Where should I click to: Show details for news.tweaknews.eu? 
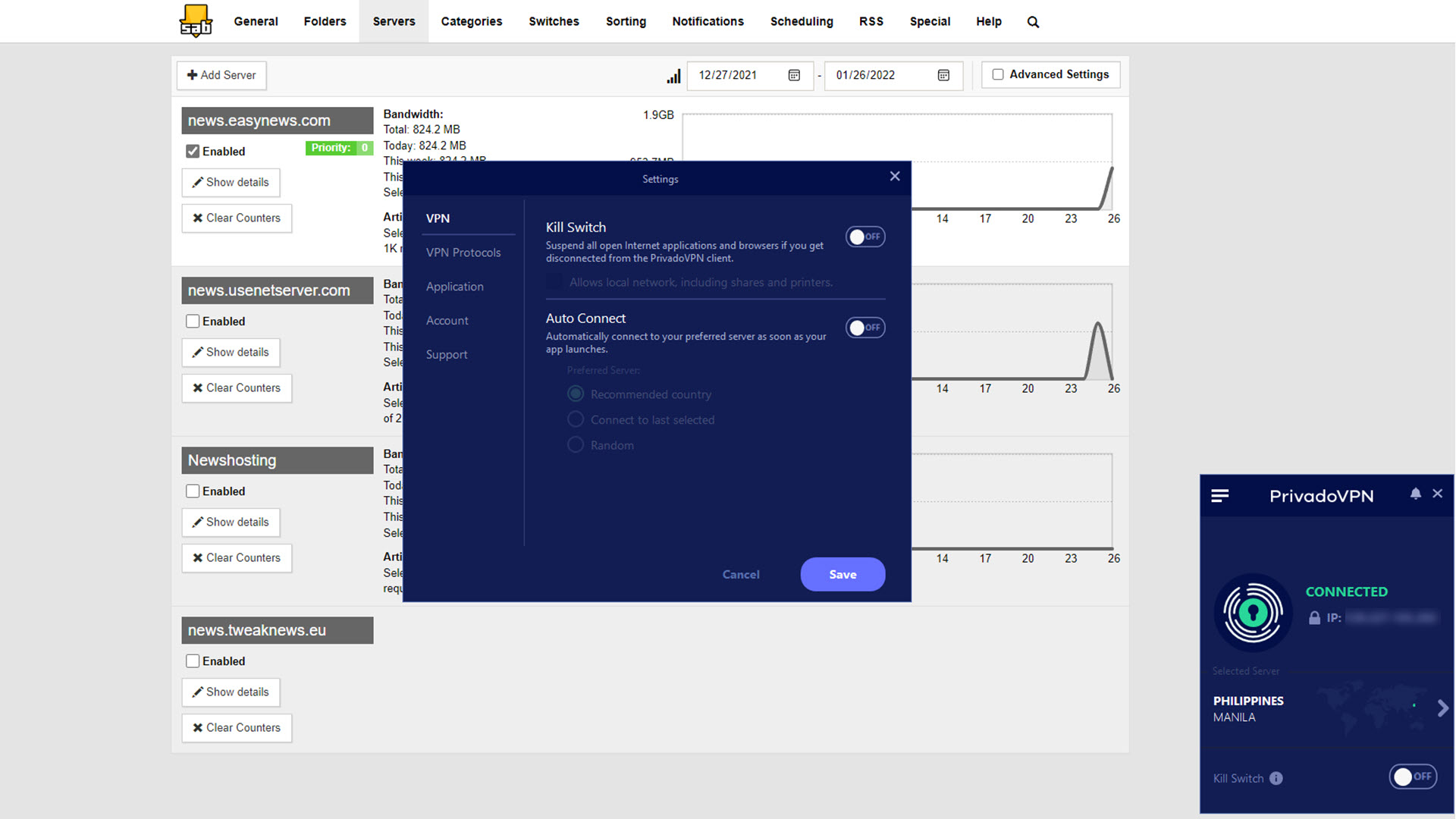tap(231, 692)
